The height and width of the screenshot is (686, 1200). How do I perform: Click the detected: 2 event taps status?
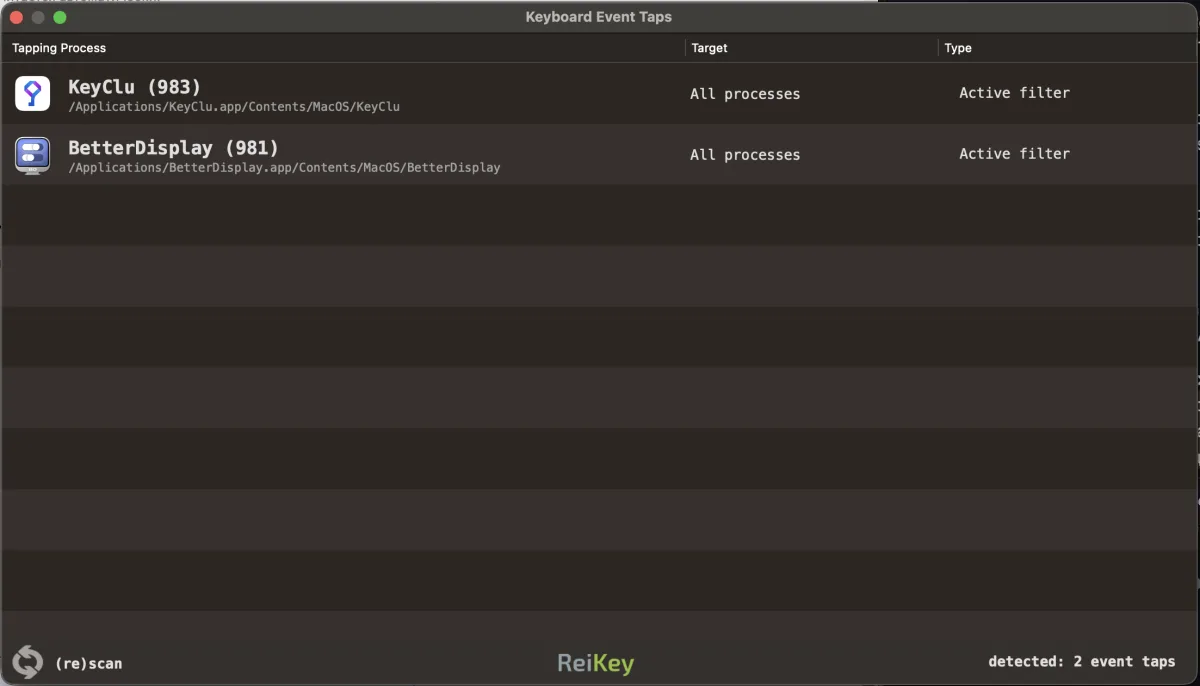pyautogui.click(x=1082, y=662)
